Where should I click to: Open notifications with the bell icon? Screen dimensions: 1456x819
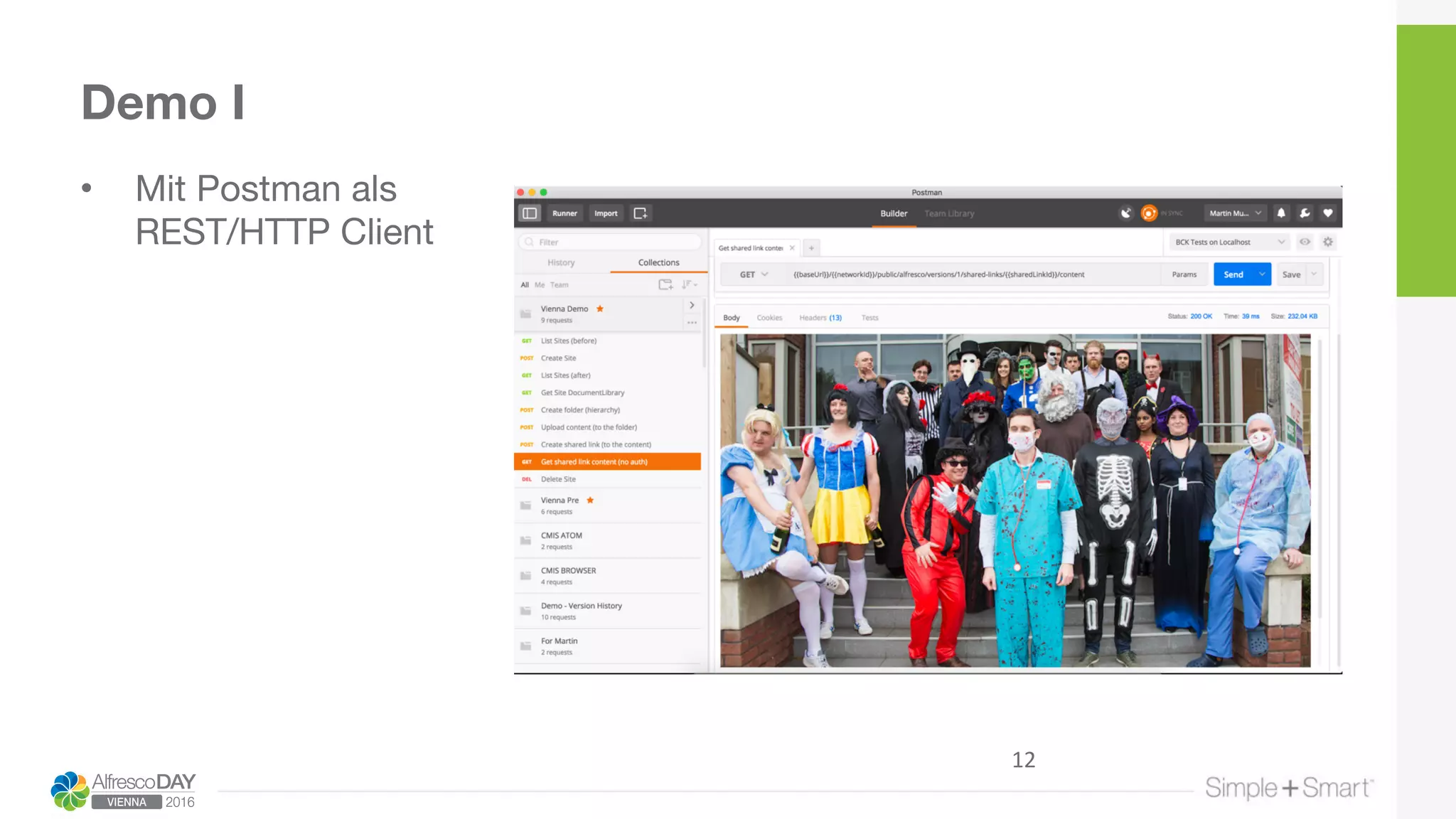(1281, 213)
